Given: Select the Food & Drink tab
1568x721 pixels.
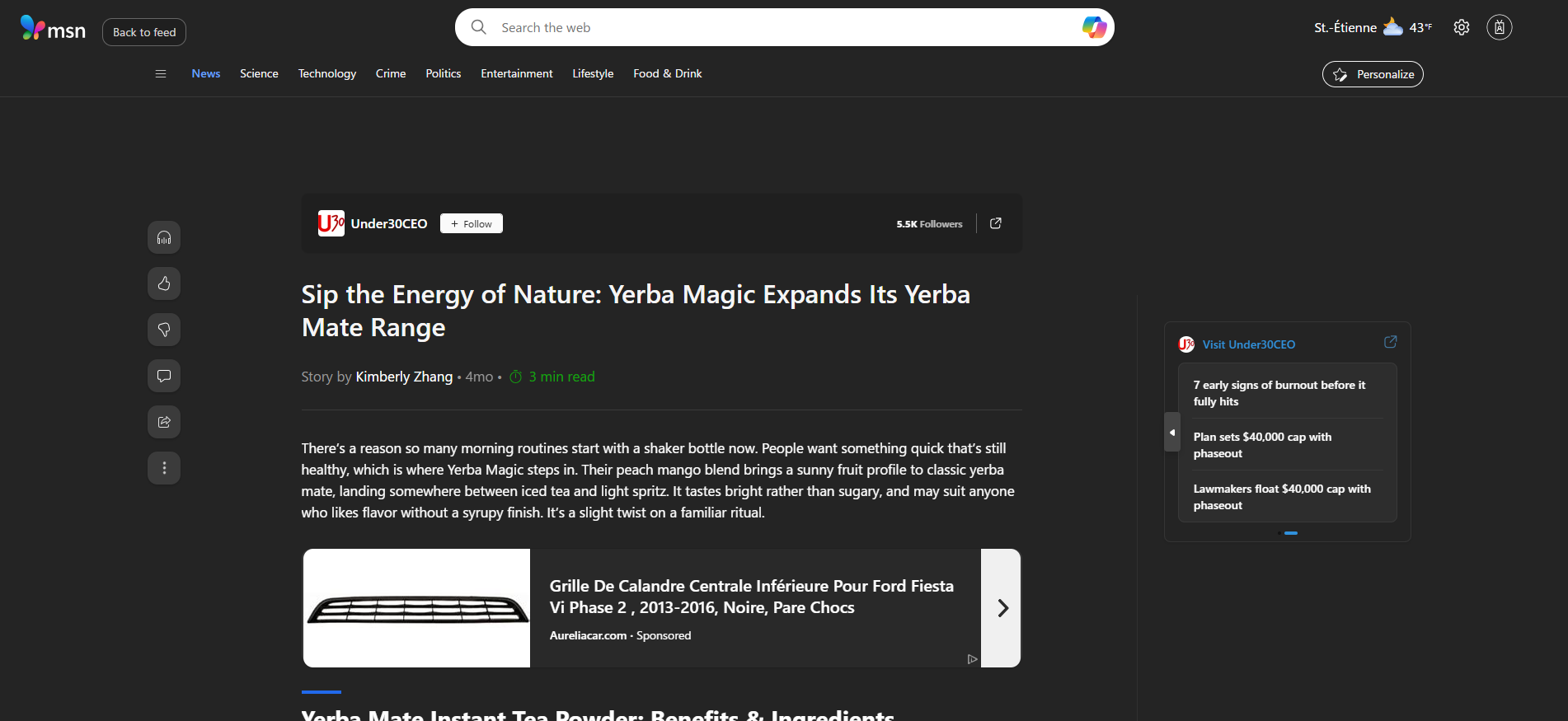Looking at the screenshot, I should click(668, 73).
